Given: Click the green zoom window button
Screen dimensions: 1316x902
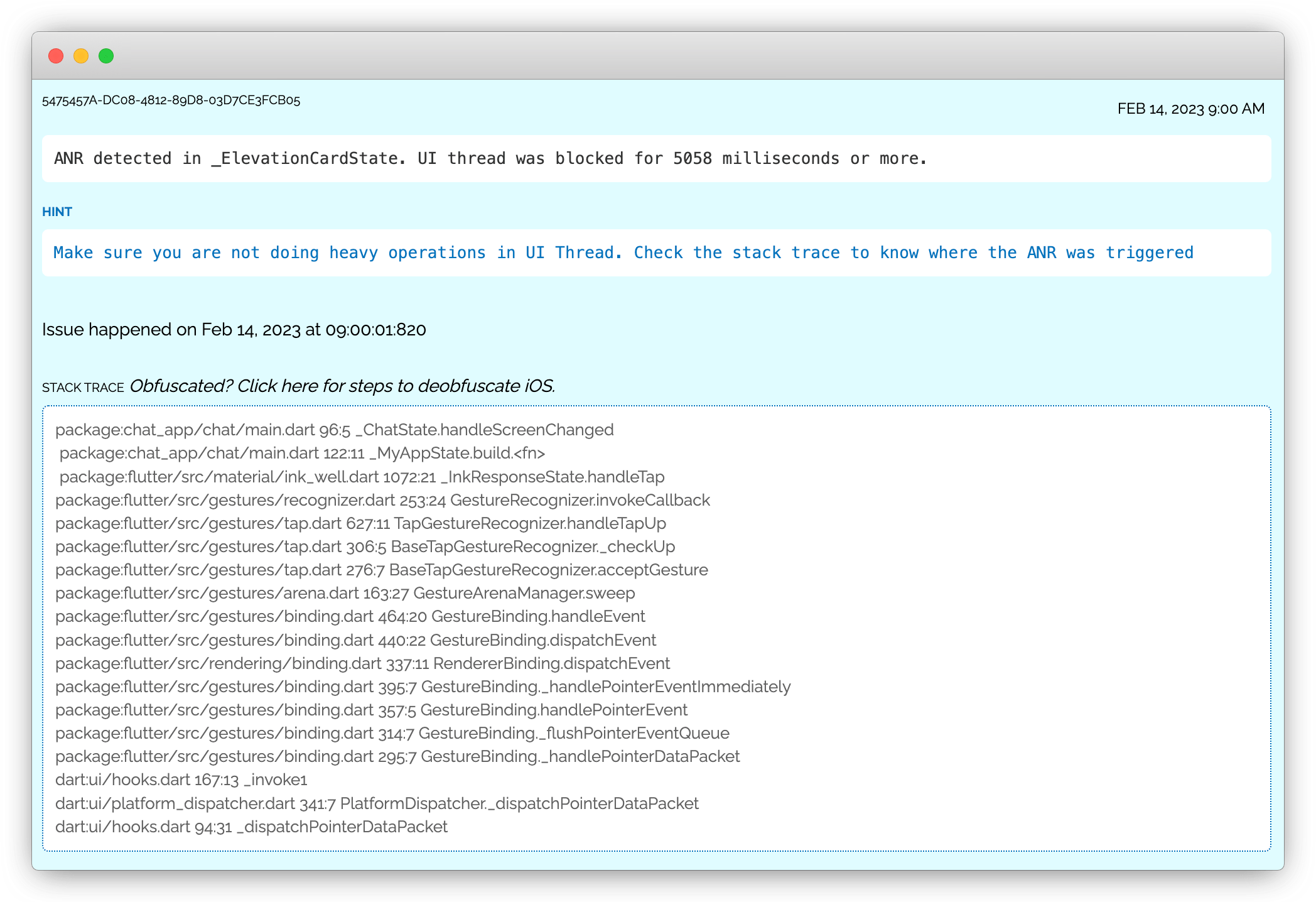Looking at the screenshot, I should pos(107,56).
